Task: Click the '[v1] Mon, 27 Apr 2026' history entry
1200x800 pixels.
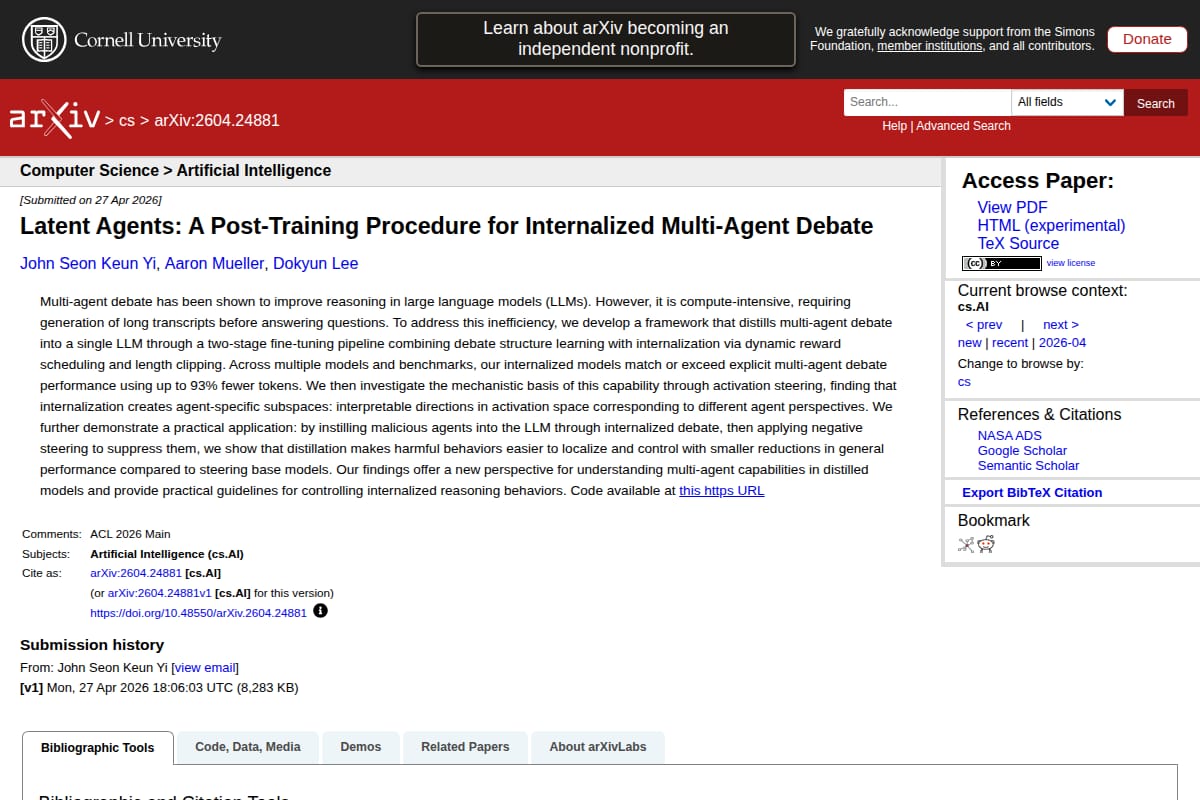Action: [x=159, y=687]
